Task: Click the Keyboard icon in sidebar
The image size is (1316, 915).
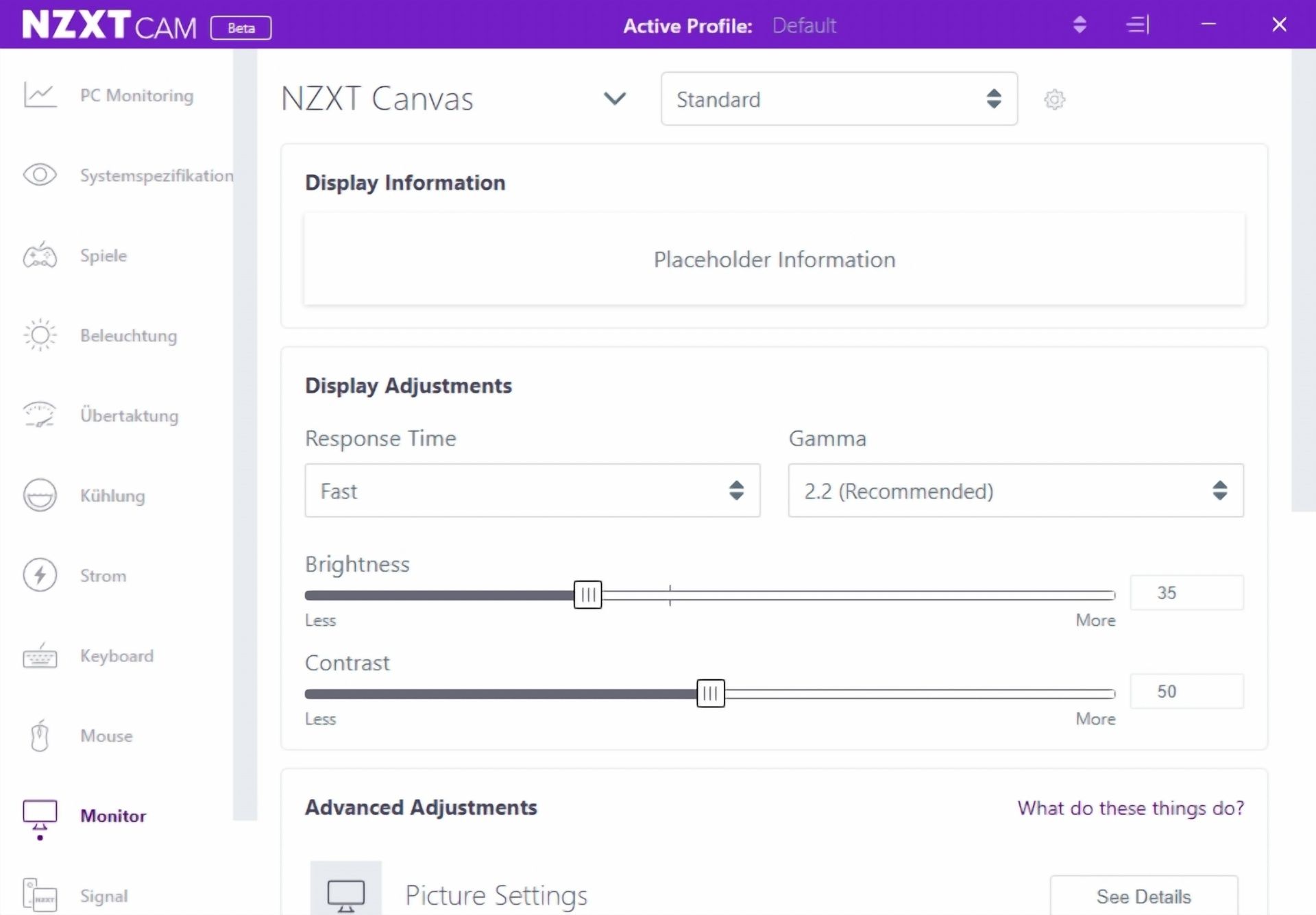Action: (40, 655)
